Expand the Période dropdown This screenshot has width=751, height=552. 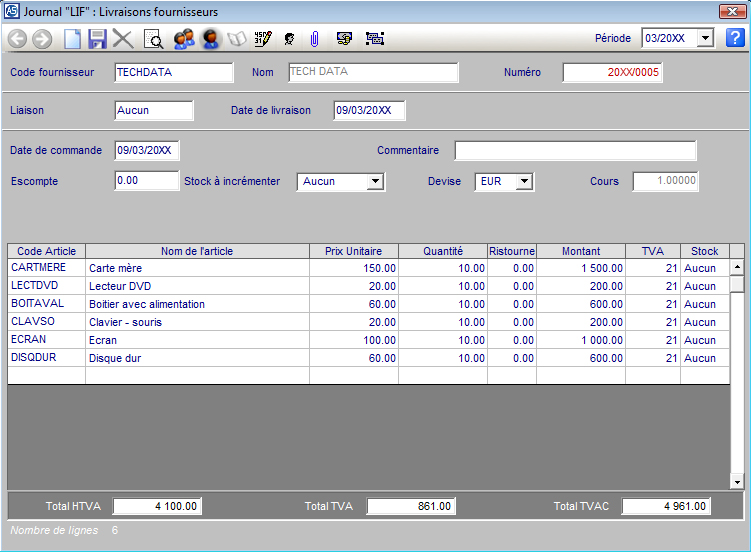coord(705,38)
